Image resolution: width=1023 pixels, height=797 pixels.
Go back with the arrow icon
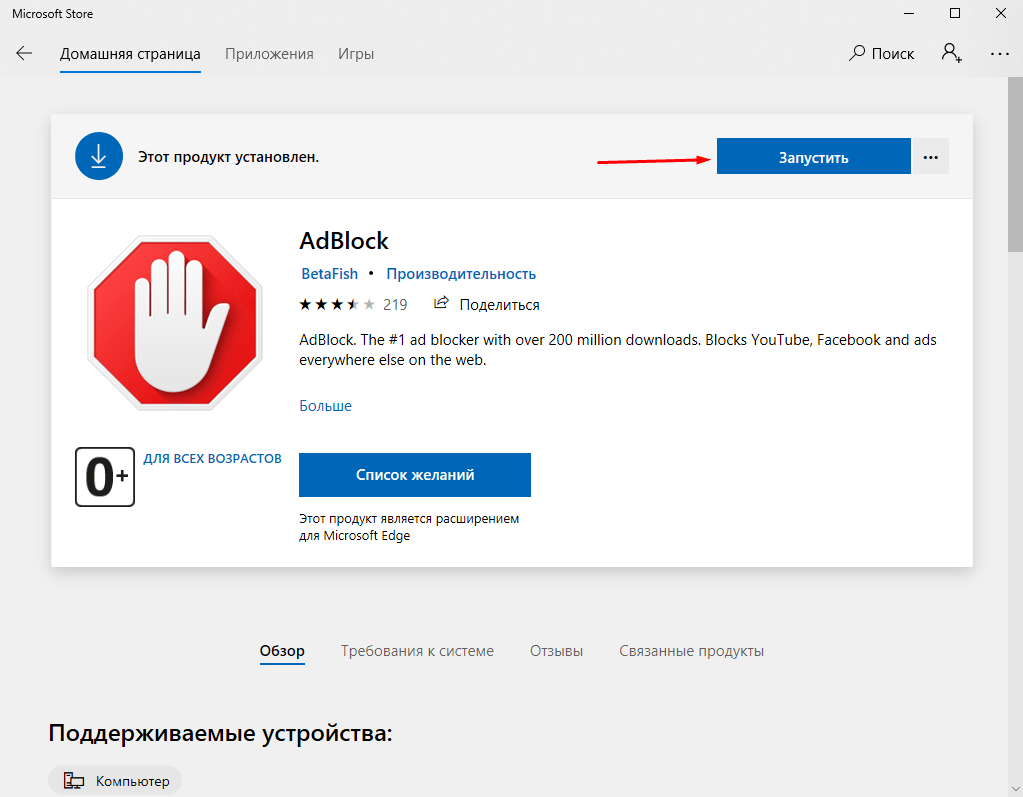(24, 53)
